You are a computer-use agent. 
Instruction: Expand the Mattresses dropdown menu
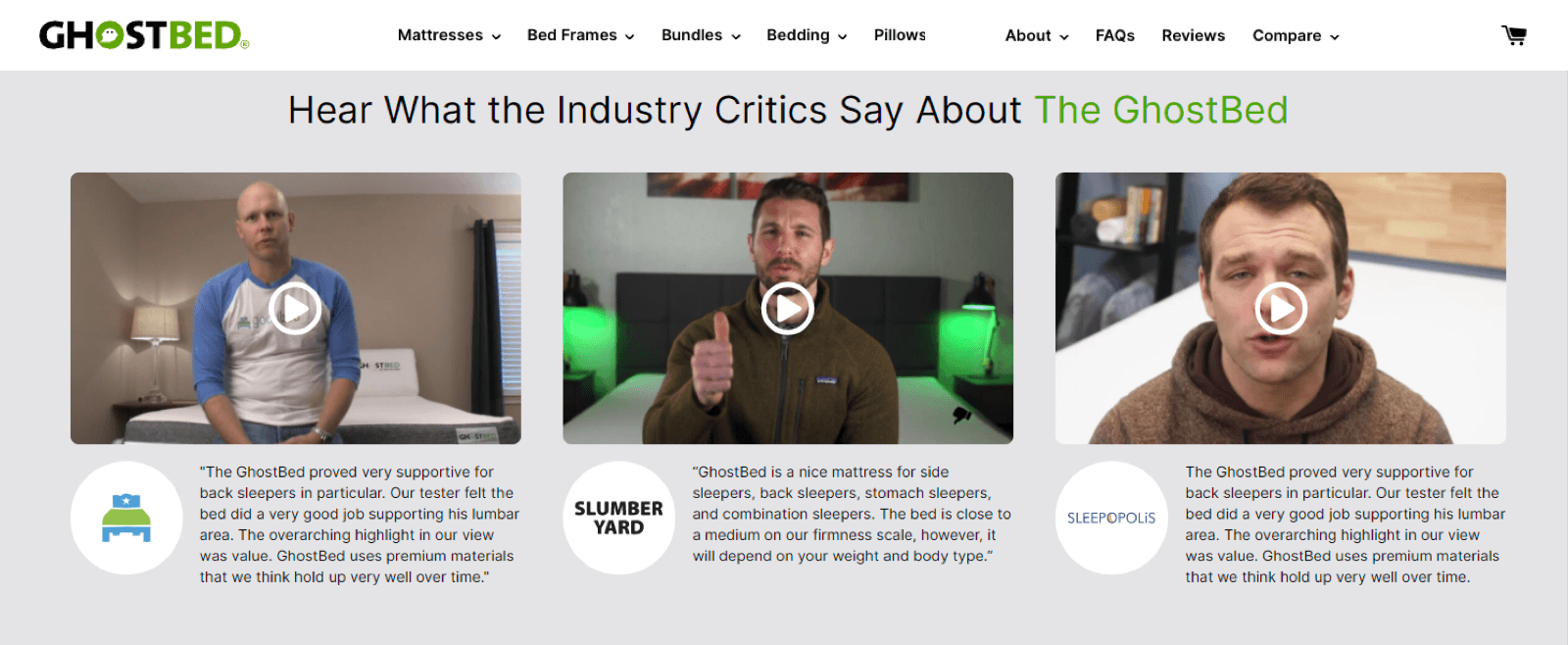(x=449, y=35)
